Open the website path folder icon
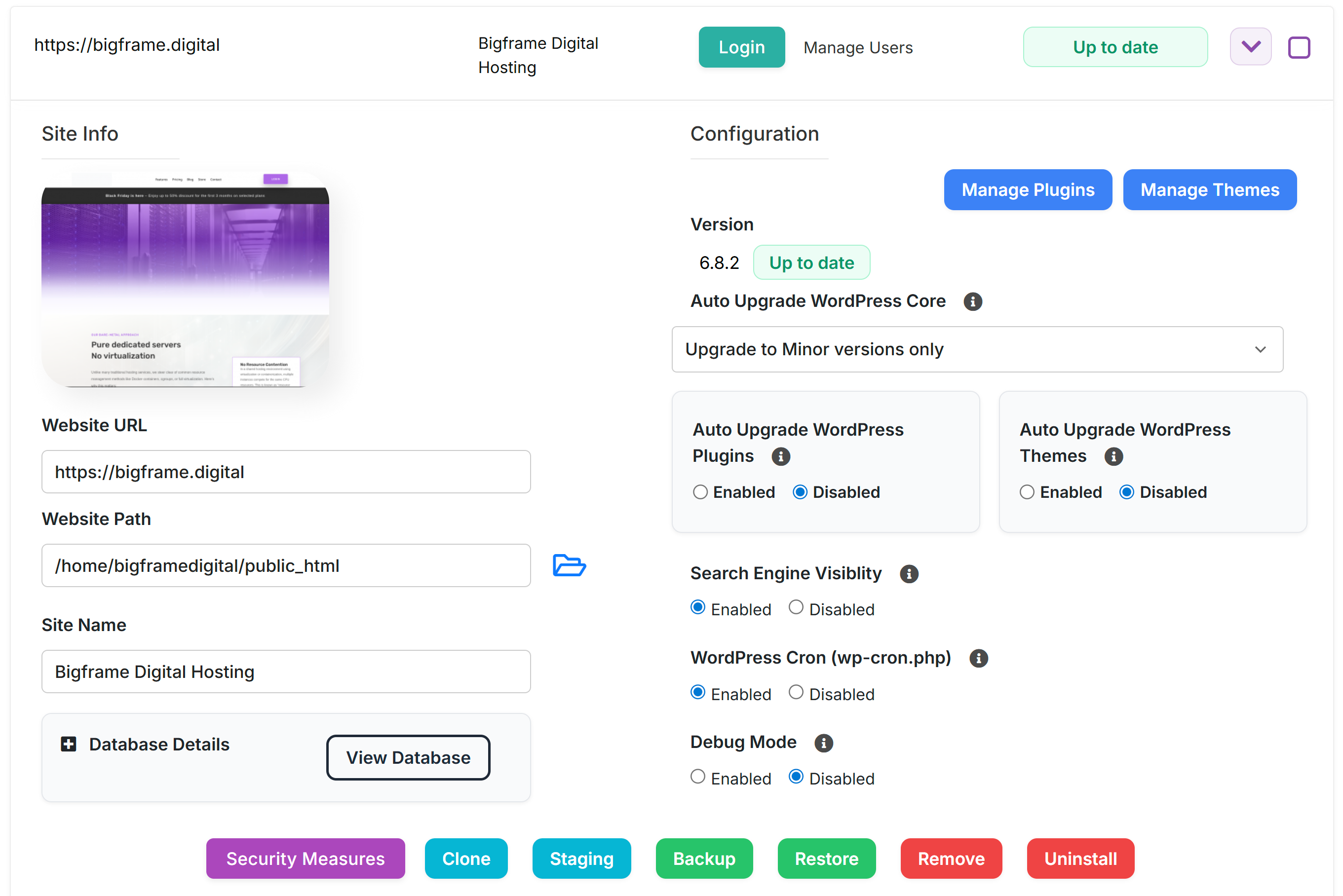 click(x=569, y=565)
